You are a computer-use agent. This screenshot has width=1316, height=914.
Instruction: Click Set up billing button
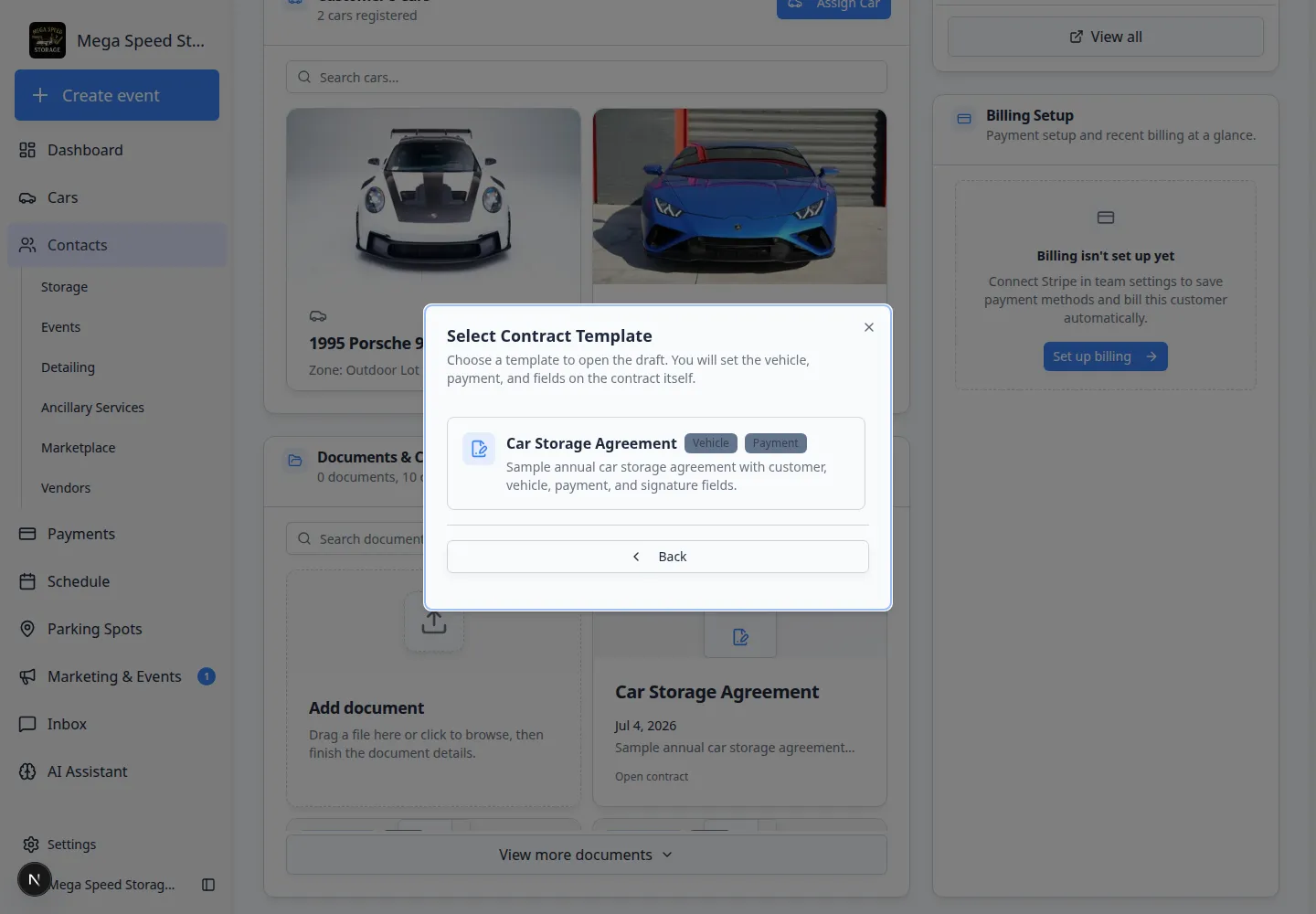[1106, 356]
